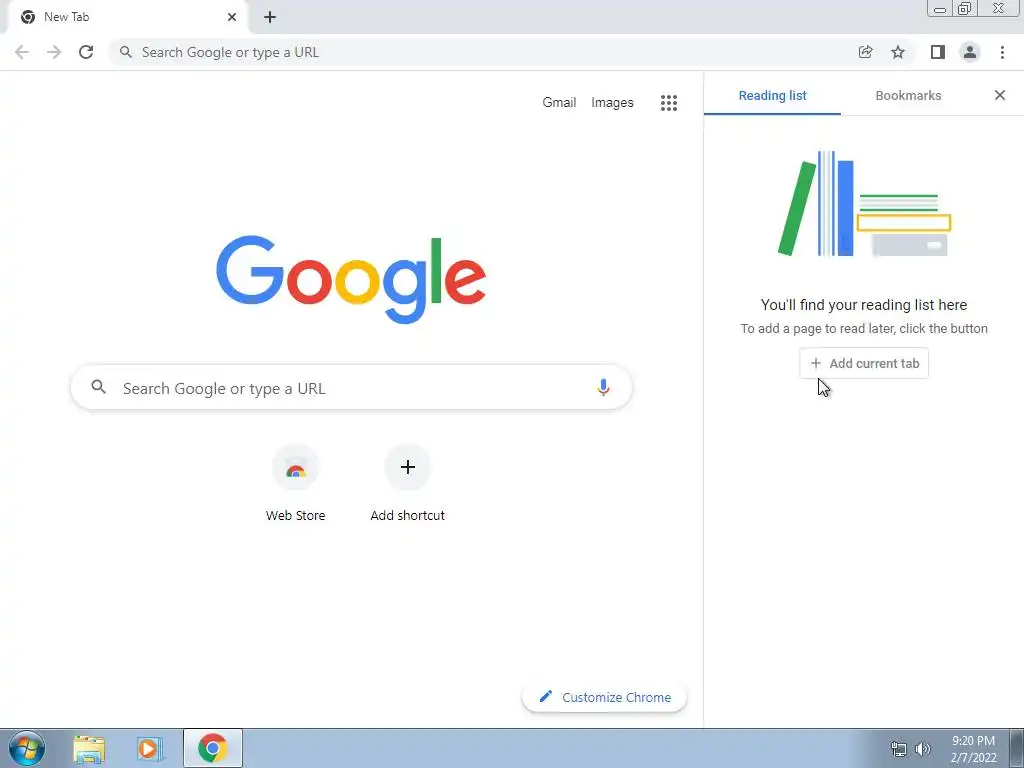
Task: Click the Add shortcut plus tile
Action: 408,483
